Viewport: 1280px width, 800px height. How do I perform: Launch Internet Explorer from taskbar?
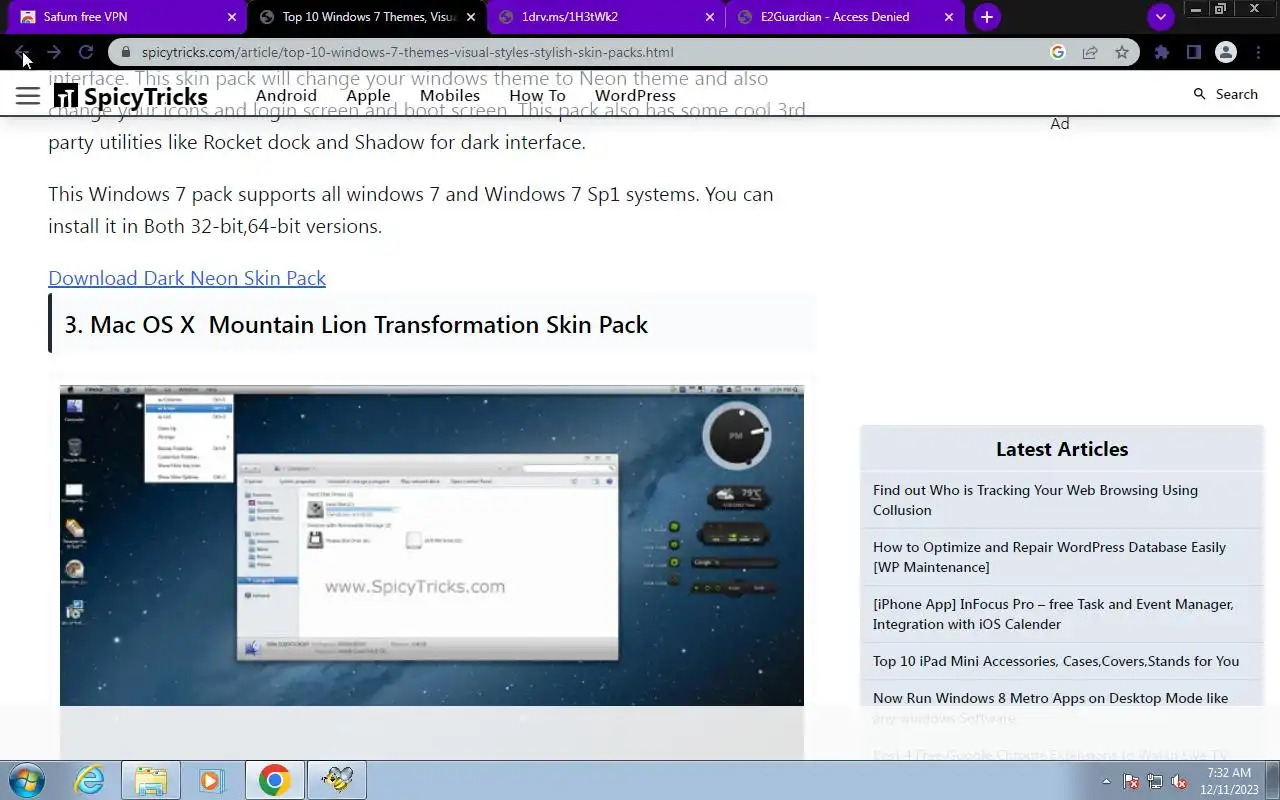[x=90, y=780]
